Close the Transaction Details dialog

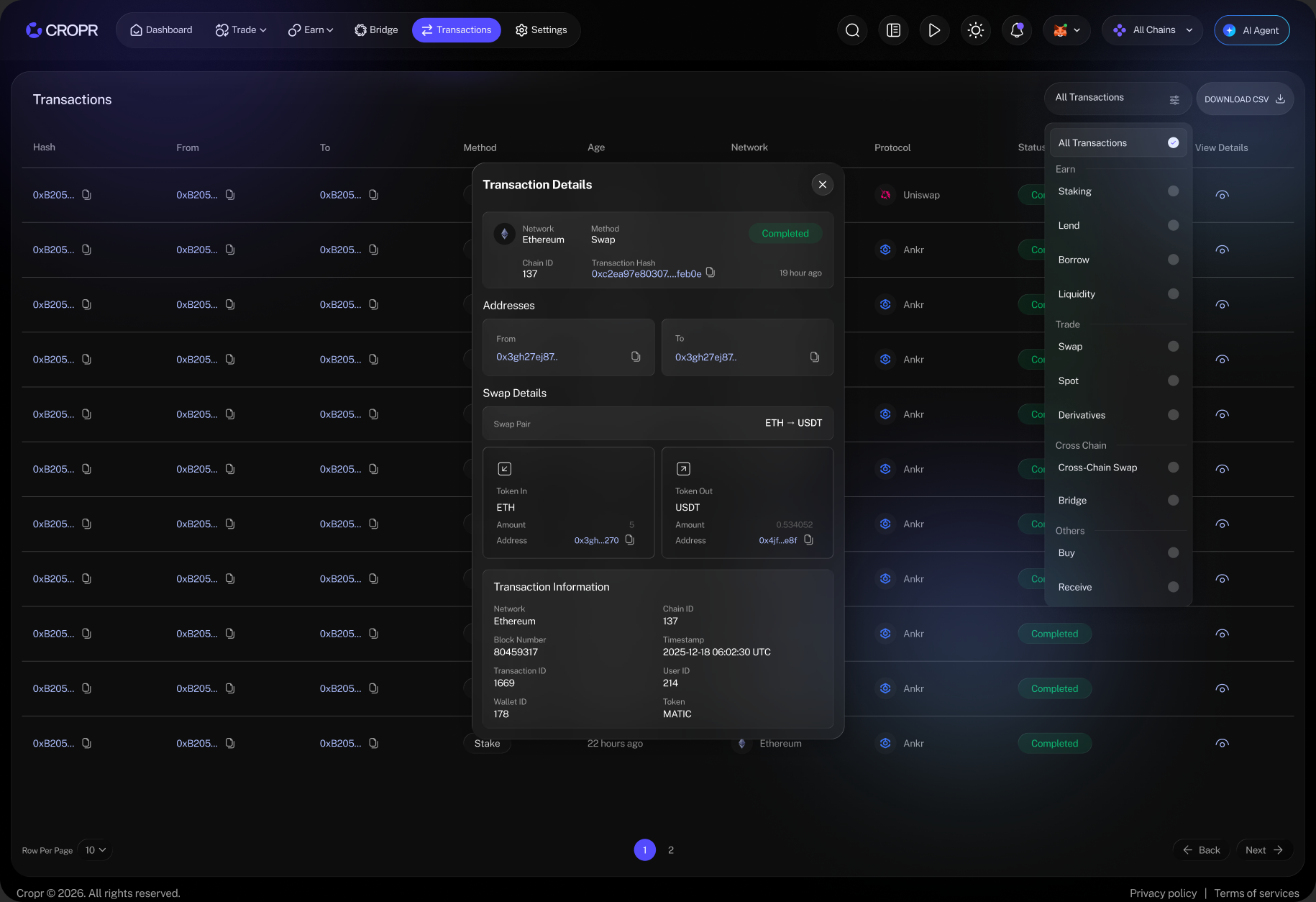[823, 185]
